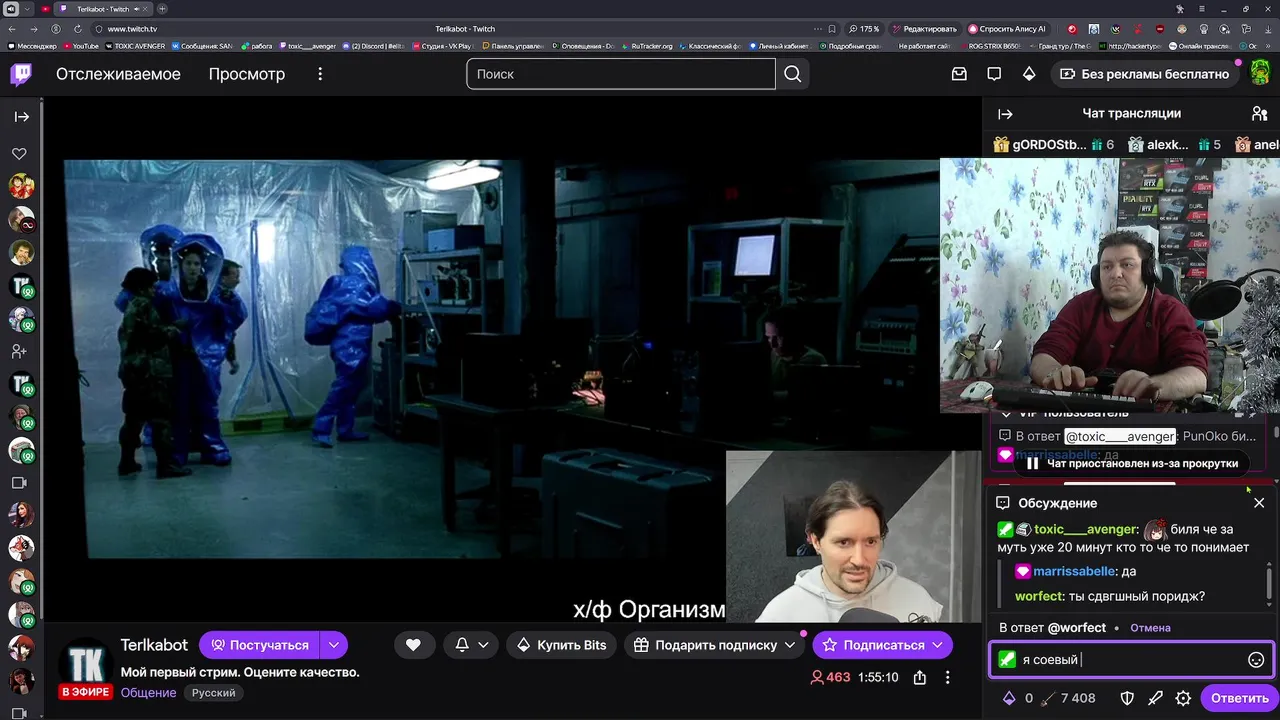Viewport: 1280px width, 720px height.
Task: Open emote picker smiley in chat input
Action: pos(1256,660)
